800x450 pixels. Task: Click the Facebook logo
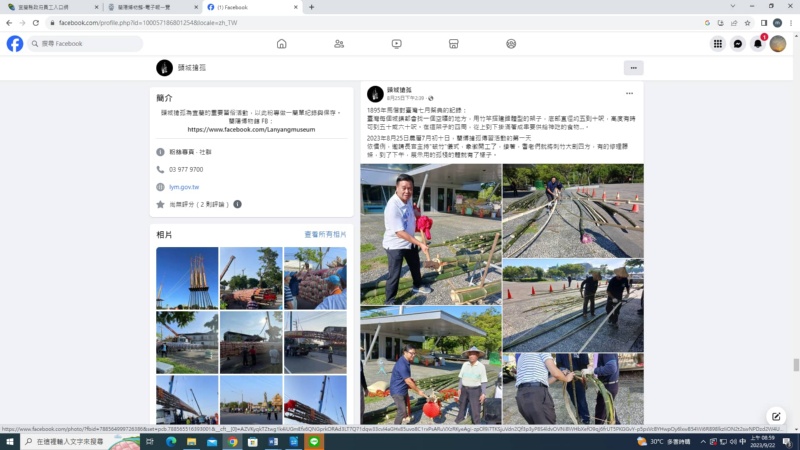click(15, 44)
